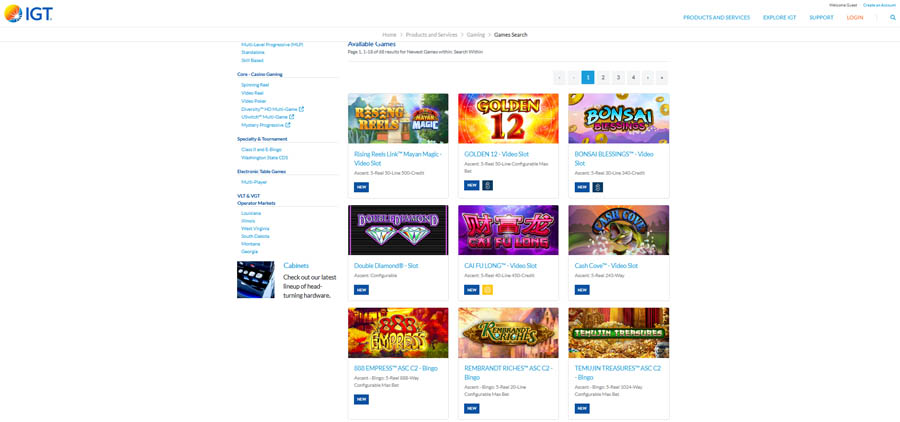Click the NEW badge under 888 EMPRESS
The image size is (900, 422).
pyautogui.click(x=361, y=400)
